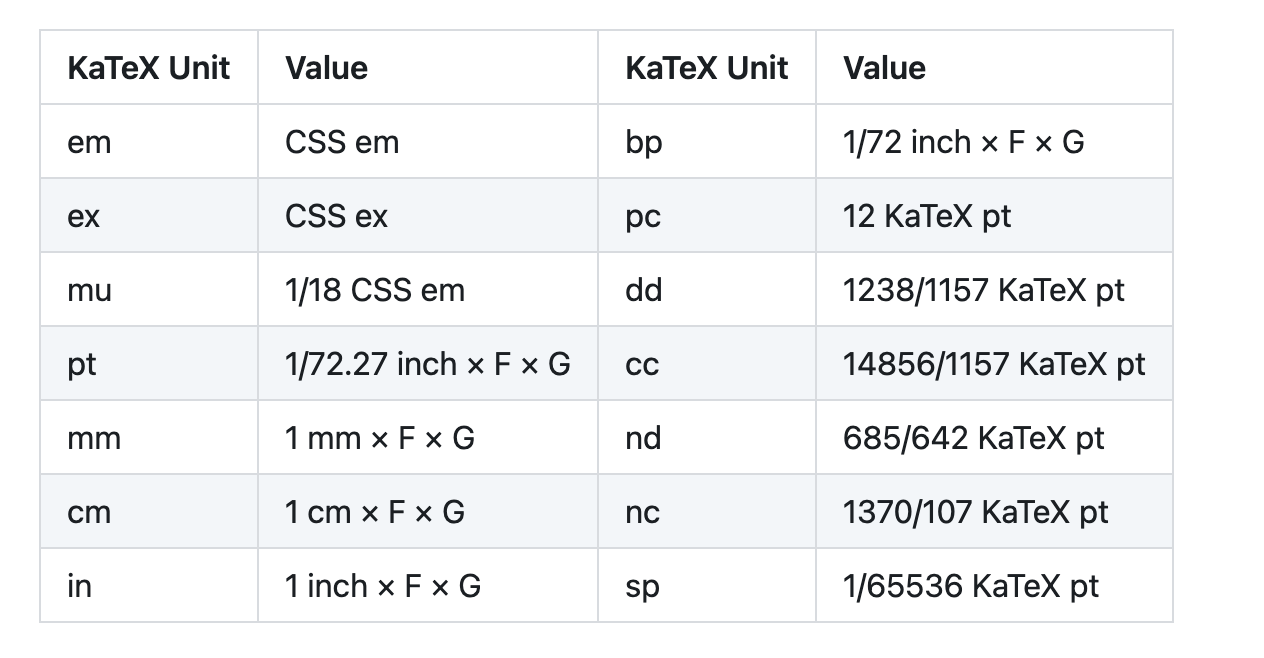Click the "sp" unit cell

click(x=642, y=586)
